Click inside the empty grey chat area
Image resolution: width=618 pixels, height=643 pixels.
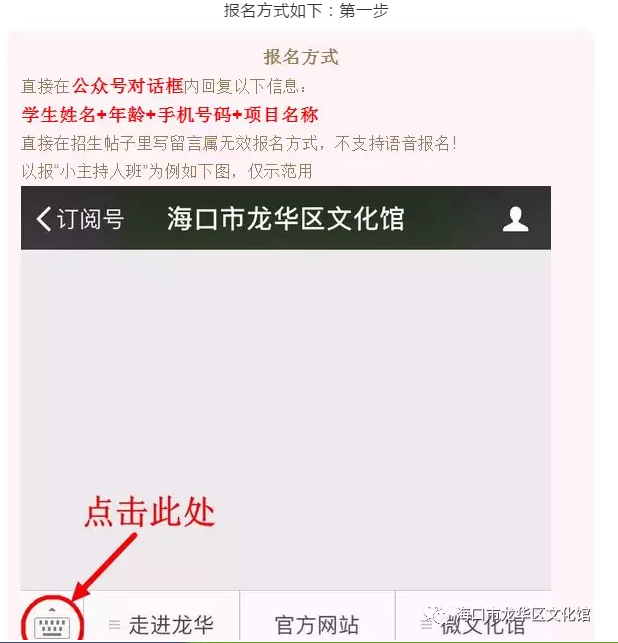click(x=286, y=420)
